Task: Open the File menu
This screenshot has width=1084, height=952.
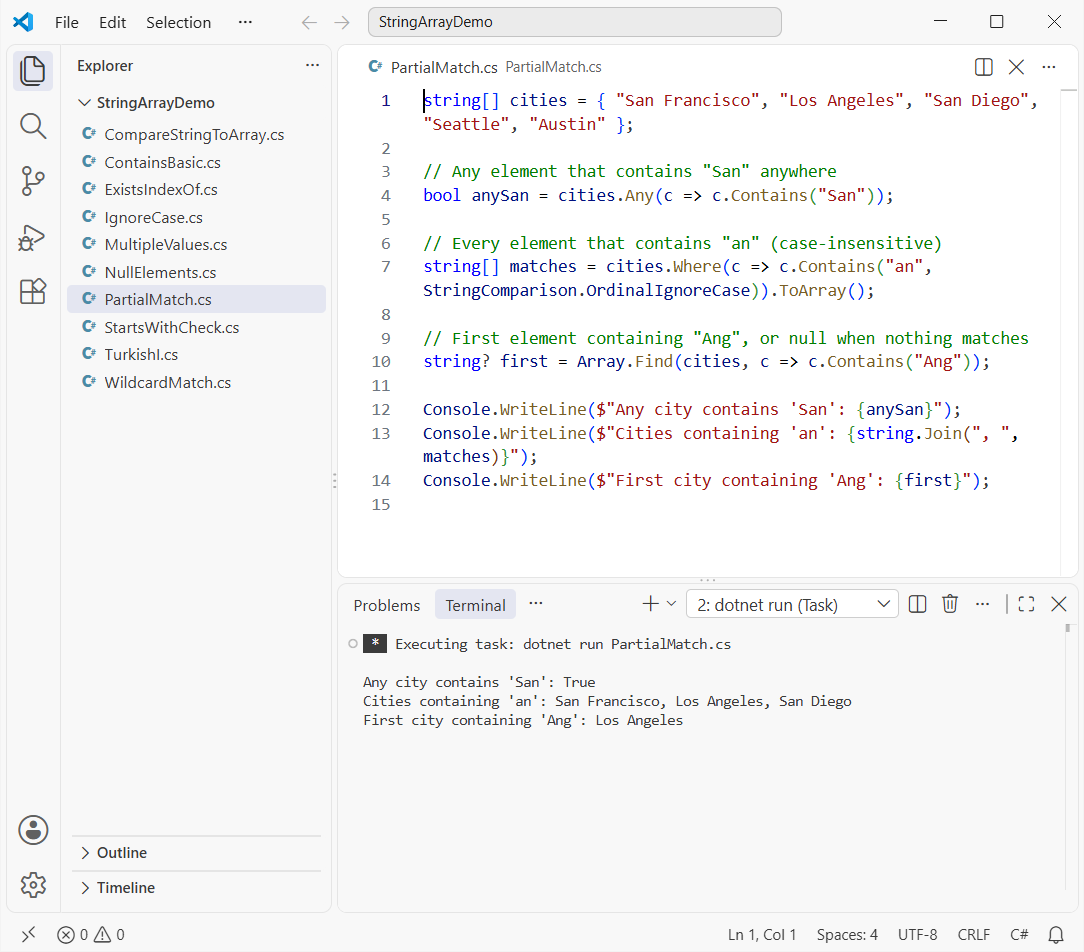Action: [x=66, y=22]
